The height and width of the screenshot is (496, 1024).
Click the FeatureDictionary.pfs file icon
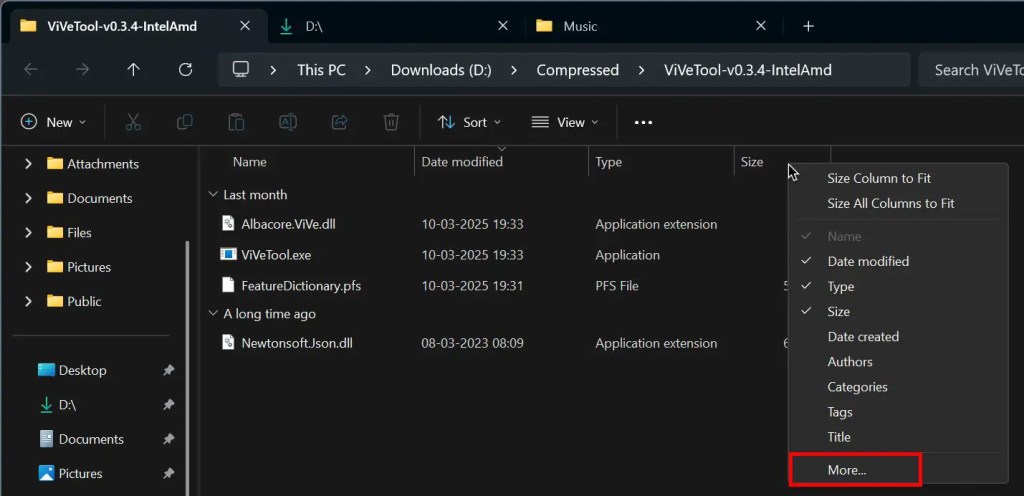pyautogui.click(x=228, y=285)
